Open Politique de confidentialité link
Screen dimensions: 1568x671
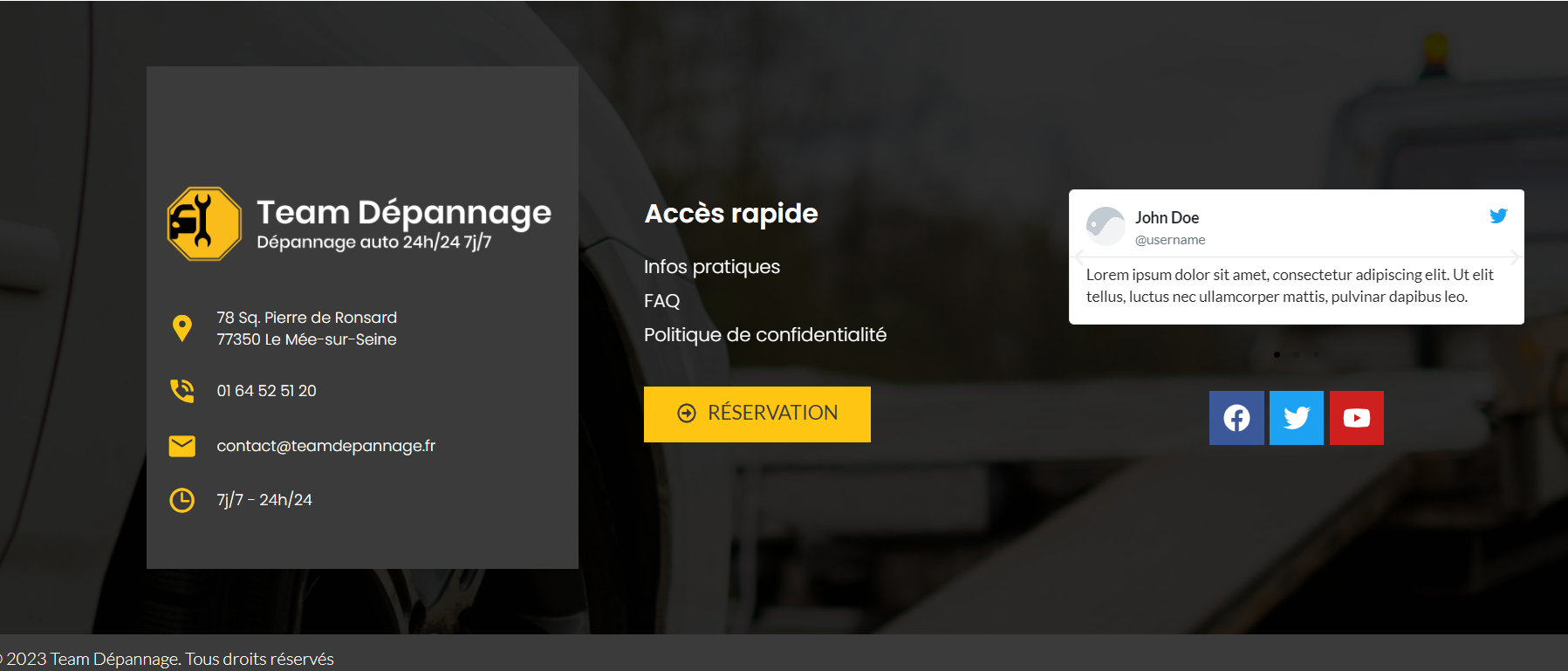765,335
